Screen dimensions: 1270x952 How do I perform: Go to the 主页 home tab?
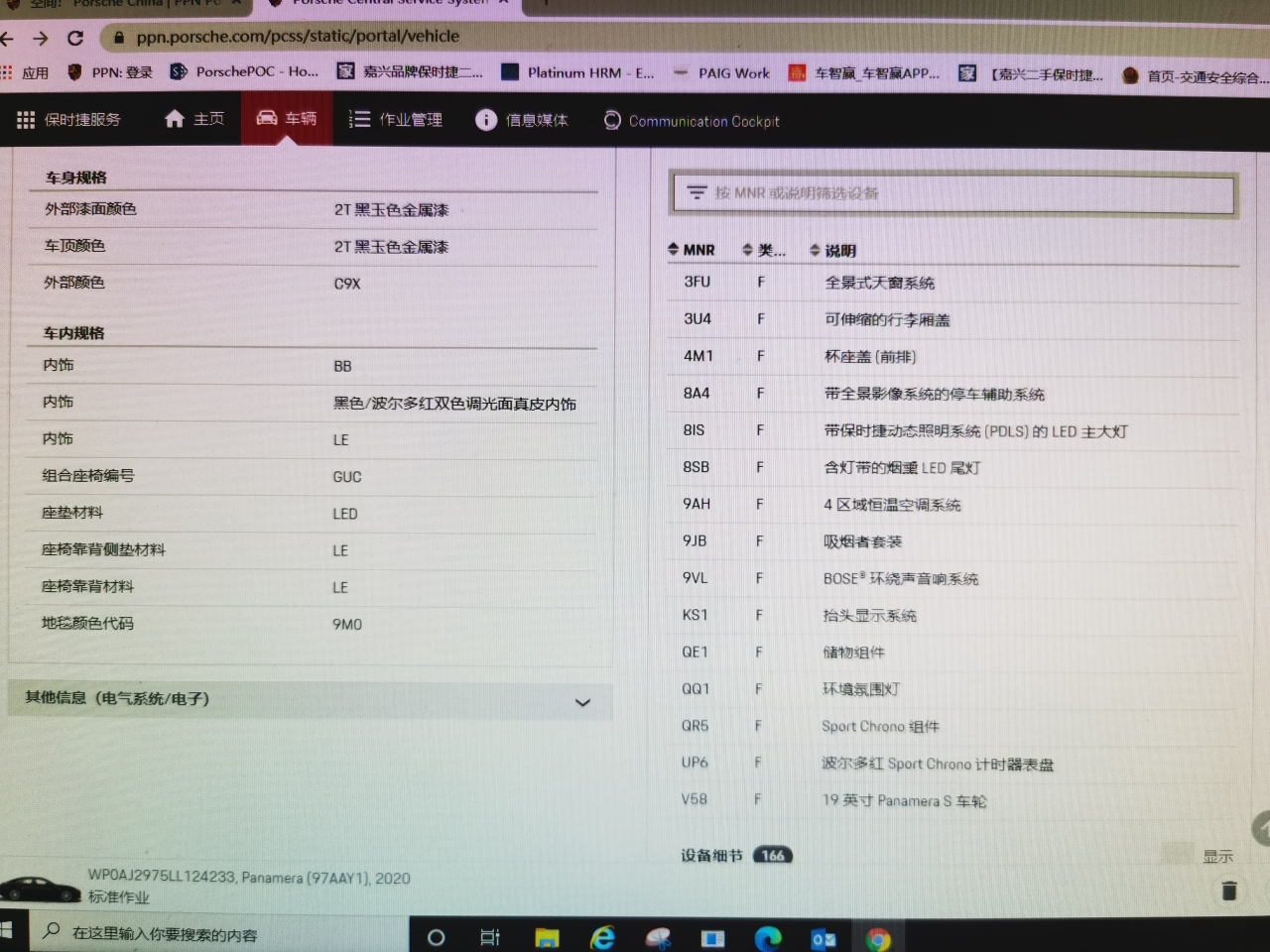194,119
